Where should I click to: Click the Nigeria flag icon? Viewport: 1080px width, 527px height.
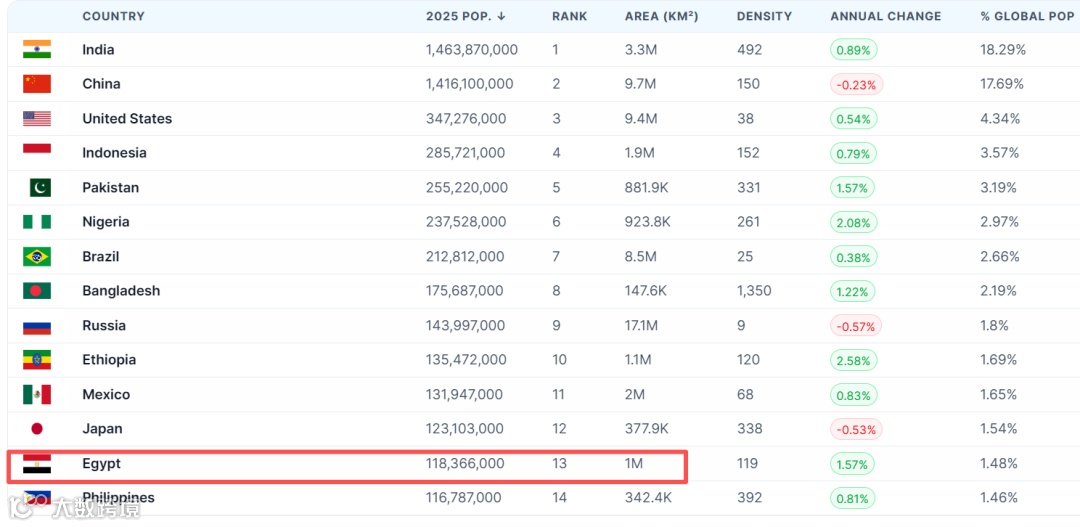click(37, 222)
